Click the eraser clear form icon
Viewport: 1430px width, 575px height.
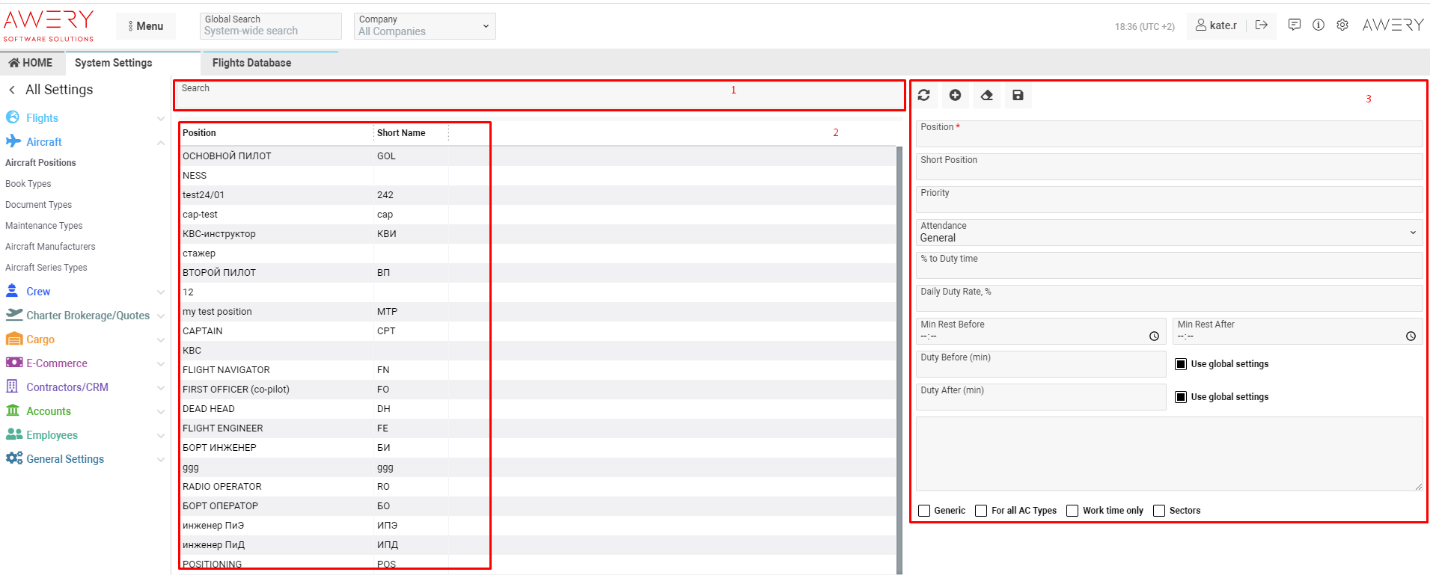986,95
